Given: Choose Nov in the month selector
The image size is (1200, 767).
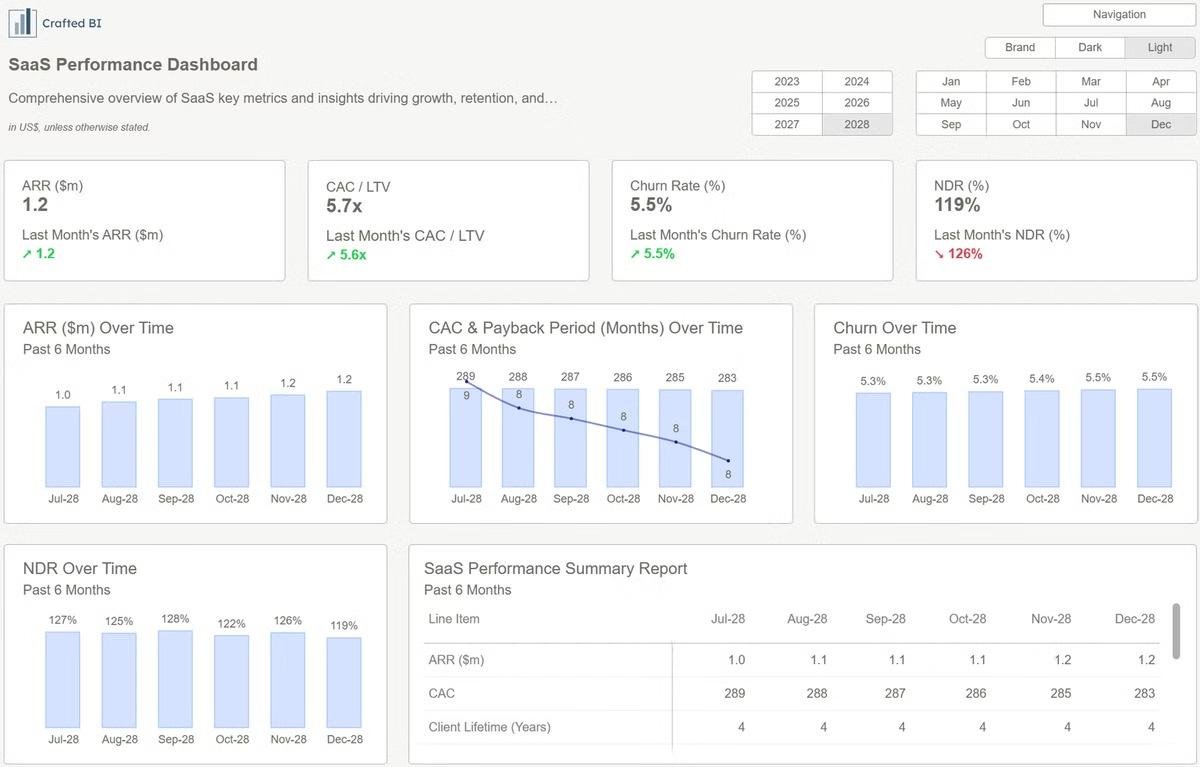Looking at the screenshot, I should click(1091, 125).
